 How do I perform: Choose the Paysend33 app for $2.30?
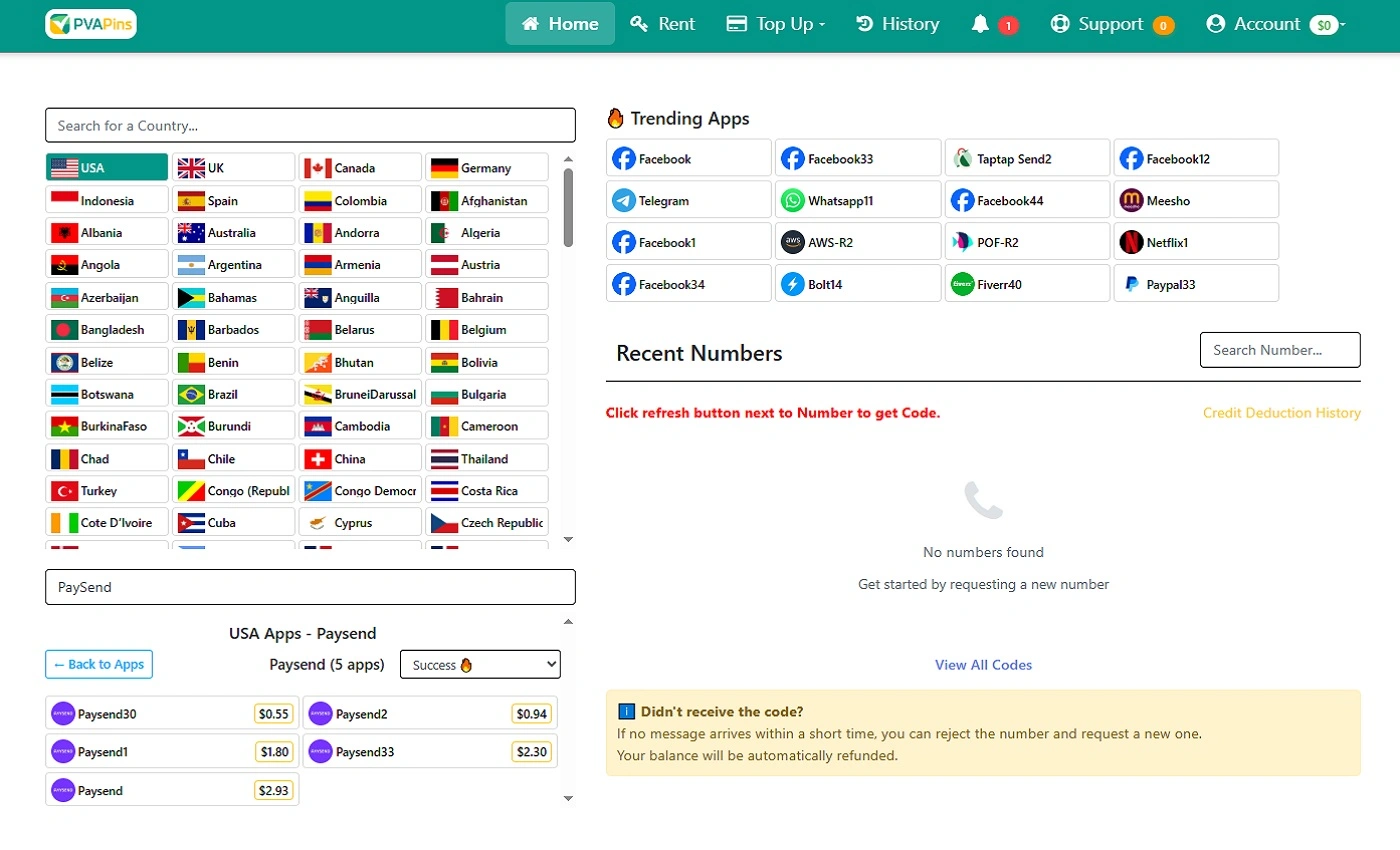(x=430, y=751)
